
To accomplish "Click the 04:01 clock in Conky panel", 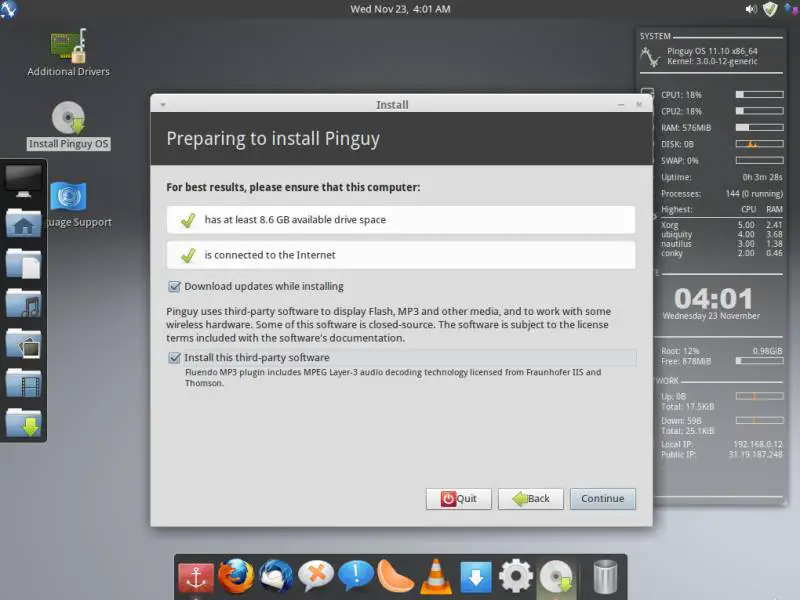I will pyautogui.click(x=713, y=298).
